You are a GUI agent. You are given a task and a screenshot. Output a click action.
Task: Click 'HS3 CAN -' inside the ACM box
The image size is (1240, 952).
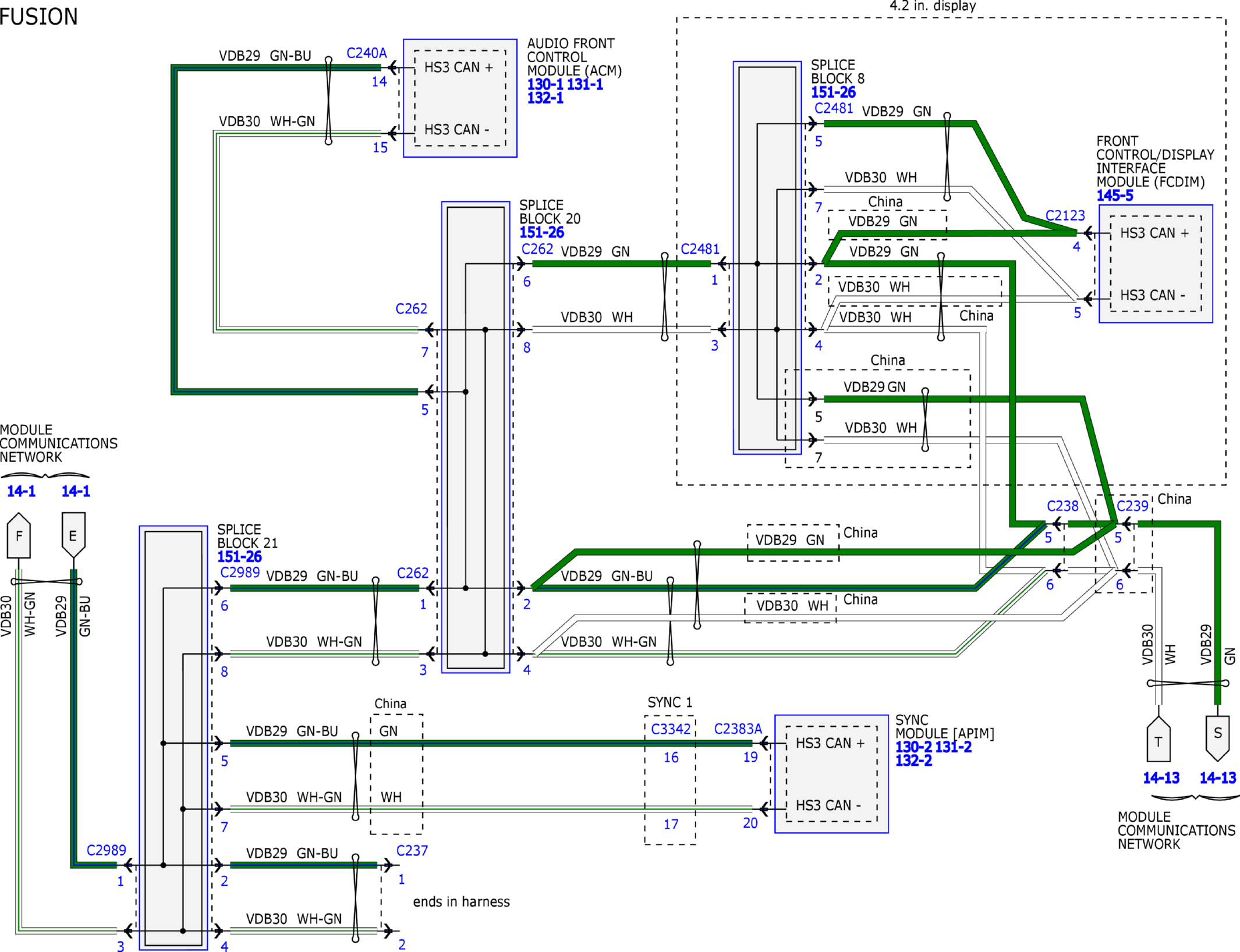click(457, 129)
